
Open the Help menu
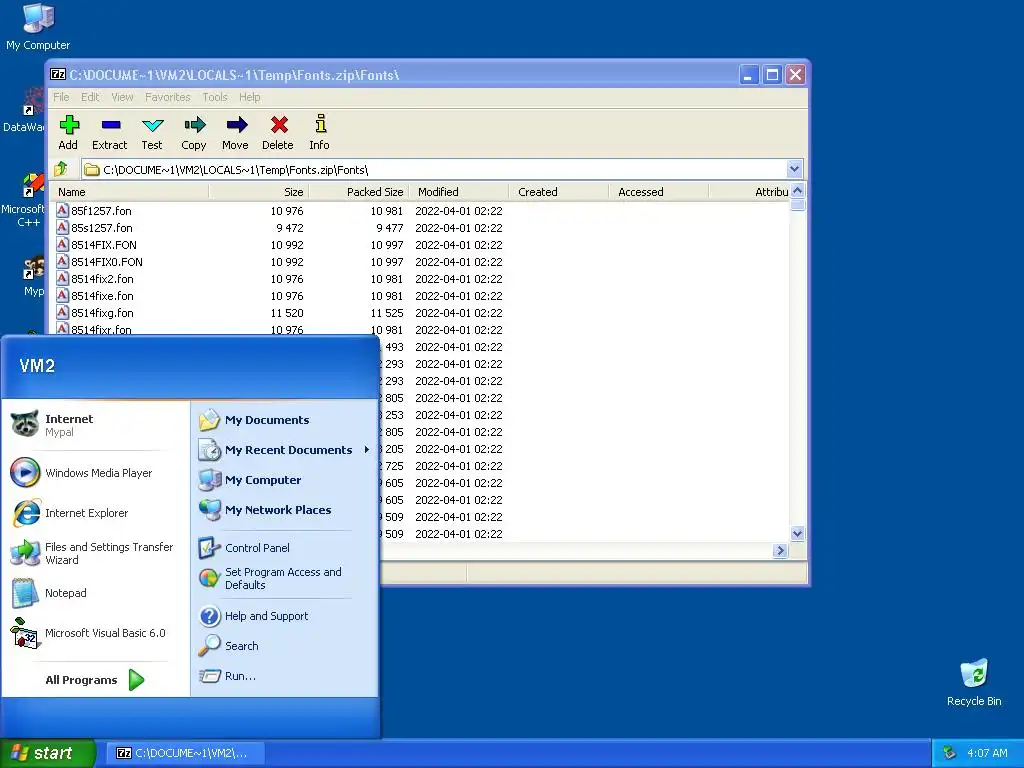pos(249,97)
